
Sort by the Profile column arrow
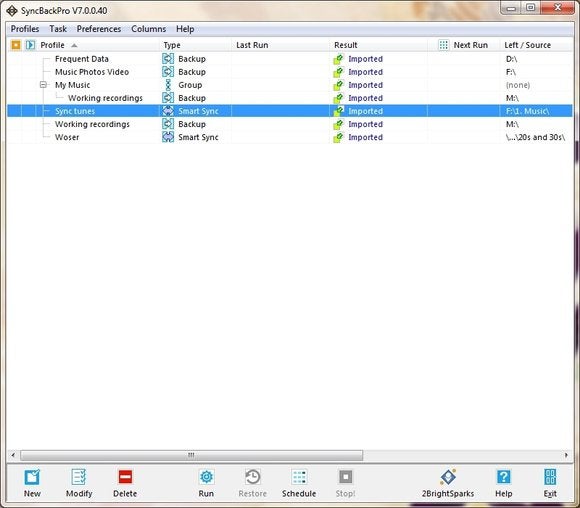coord(74,46)
